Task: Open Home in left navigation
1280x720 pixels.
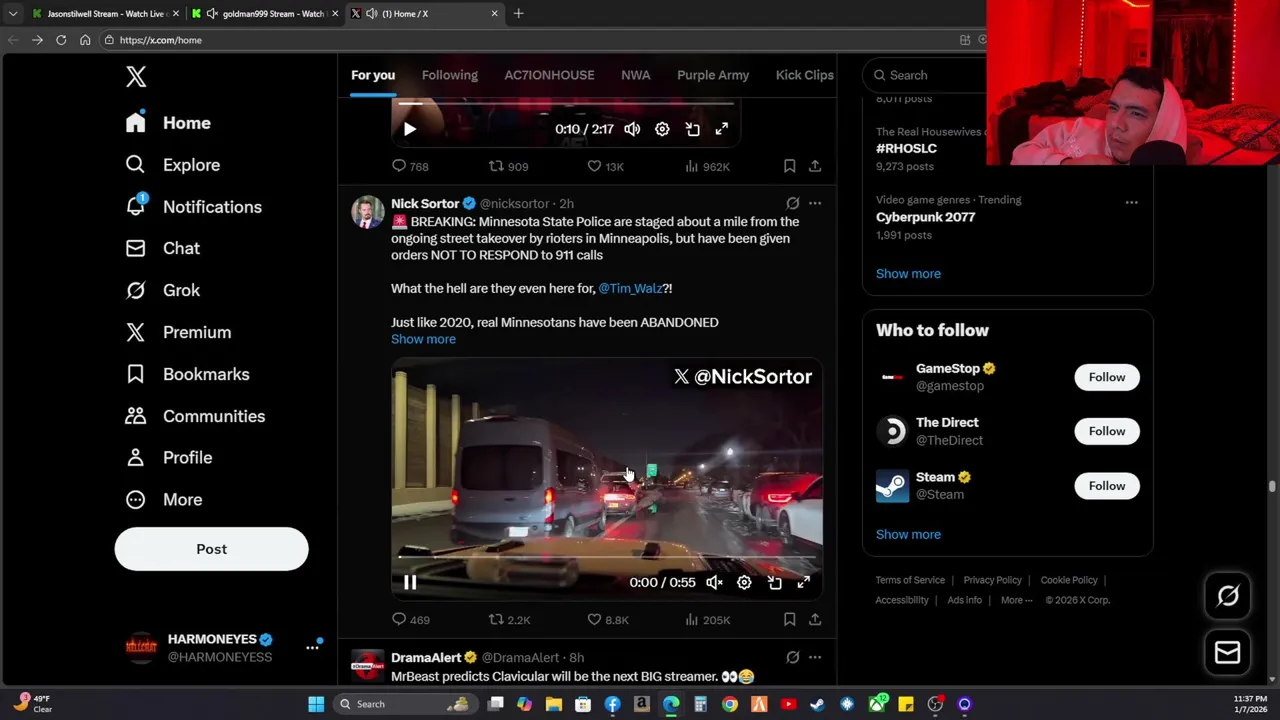Action: [169, 123]
